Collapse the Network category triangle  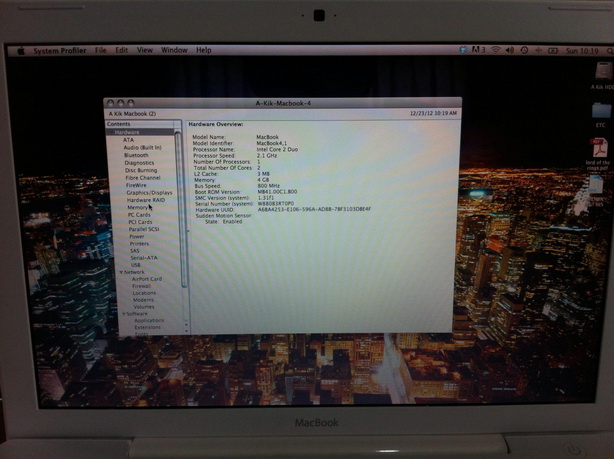[121, 272]
